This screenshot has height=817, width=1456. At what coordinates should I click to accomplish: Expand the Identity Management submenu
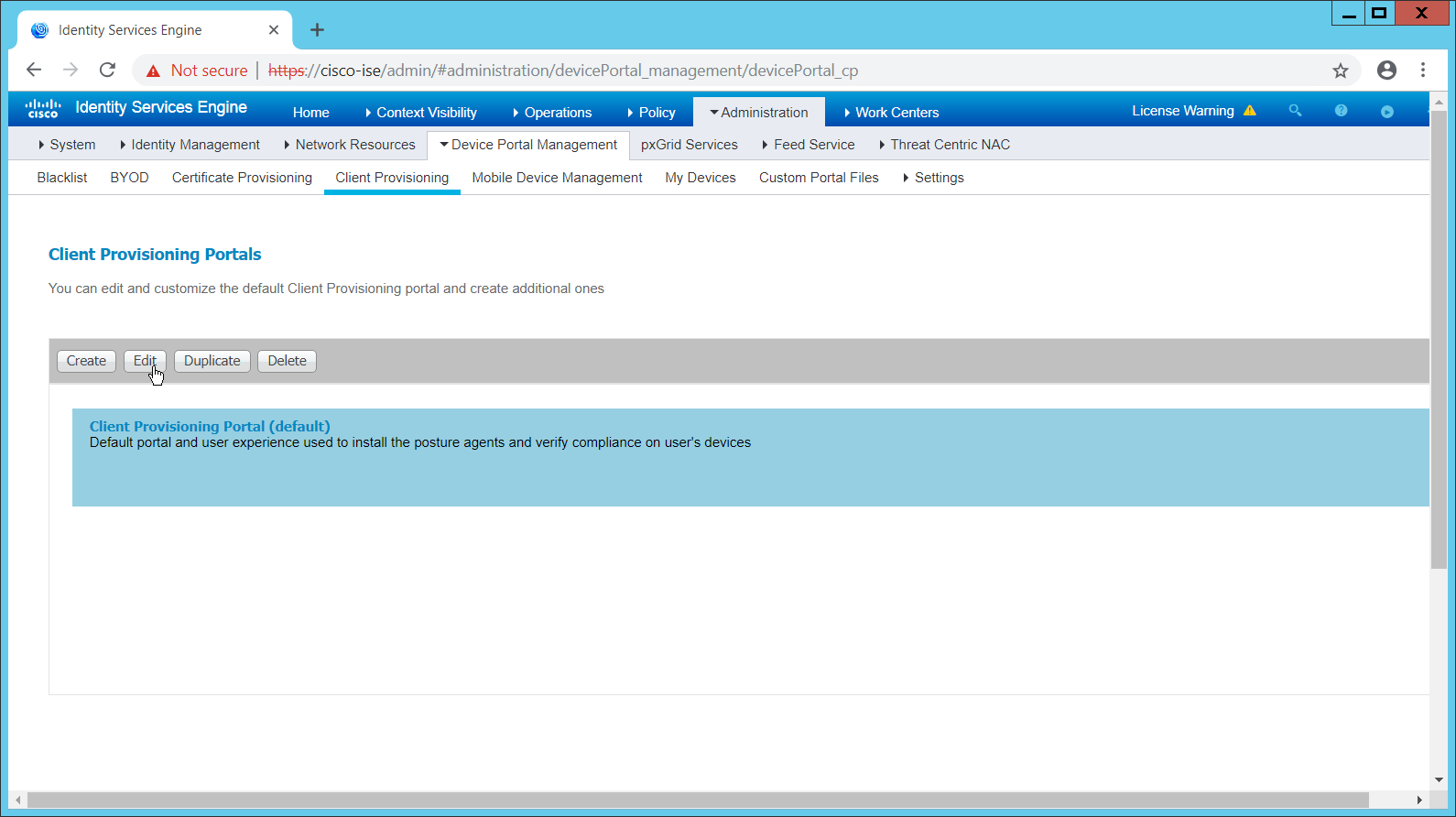pyautogui.click(x=190, y=145)
